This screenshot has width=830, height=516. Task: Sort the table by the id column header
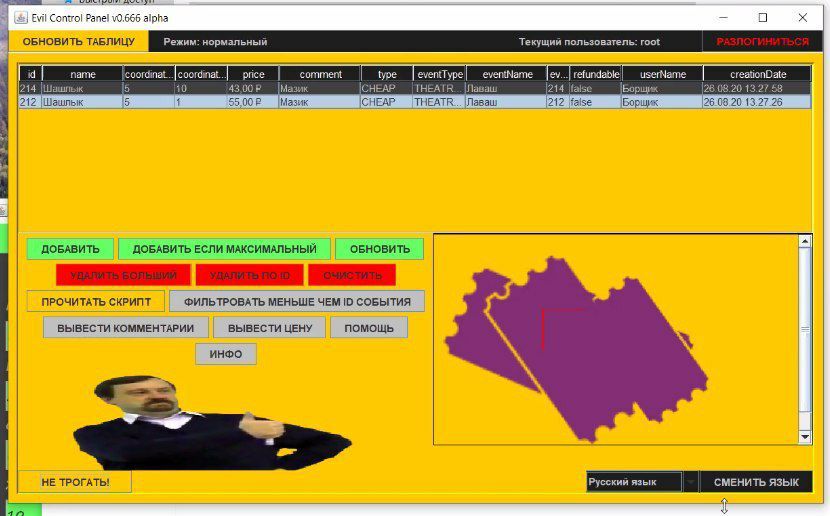point(31,74)
